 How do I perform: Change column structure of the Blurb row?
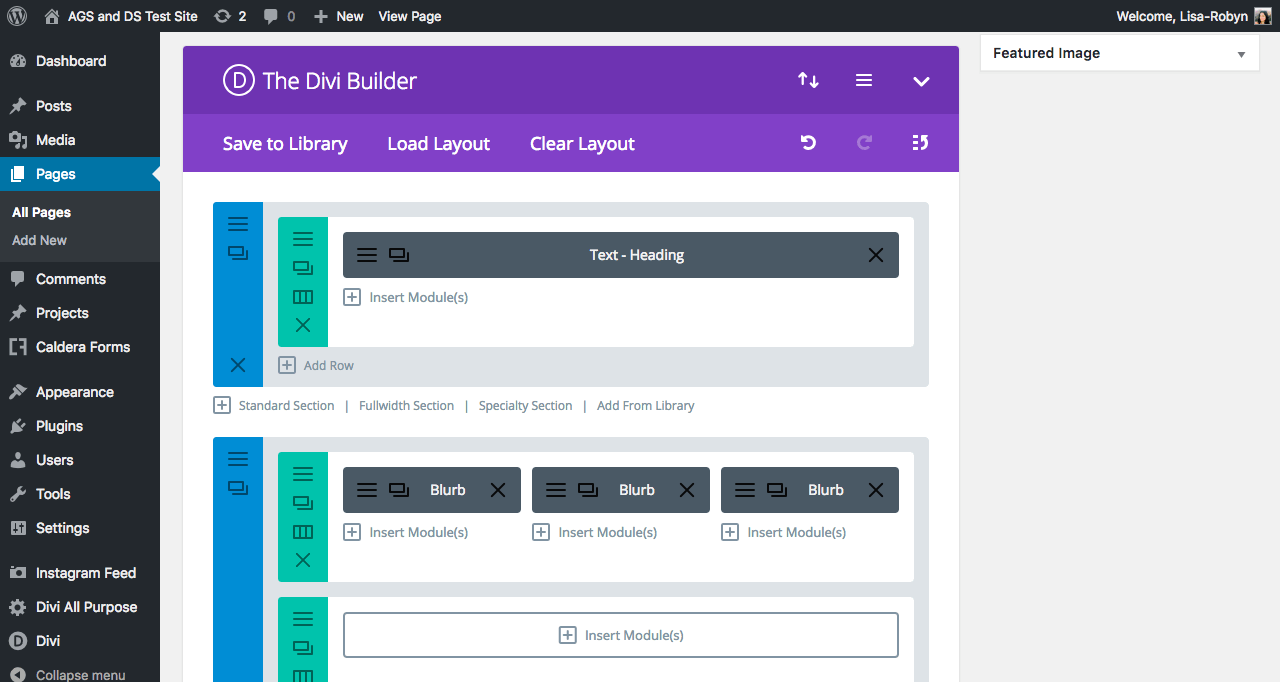tap(303, 532)
